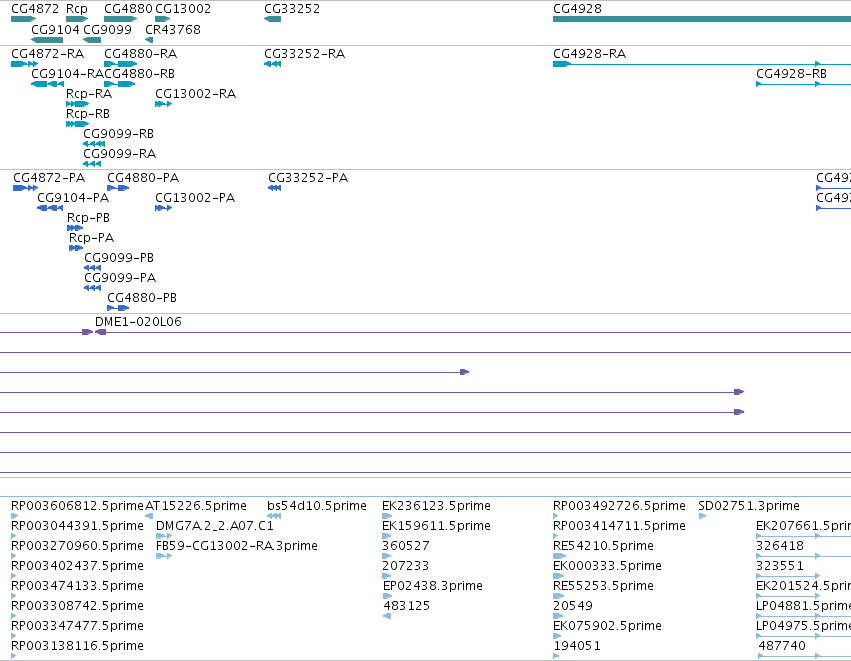Click transcript CG9099-RB
851x661 pixels.
tap(118, 134)
